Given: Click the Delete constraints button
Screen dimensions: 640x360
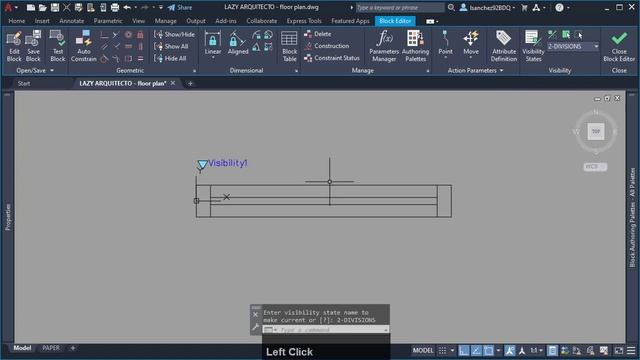Looking at the screenshot, I should tap(318, 34).
